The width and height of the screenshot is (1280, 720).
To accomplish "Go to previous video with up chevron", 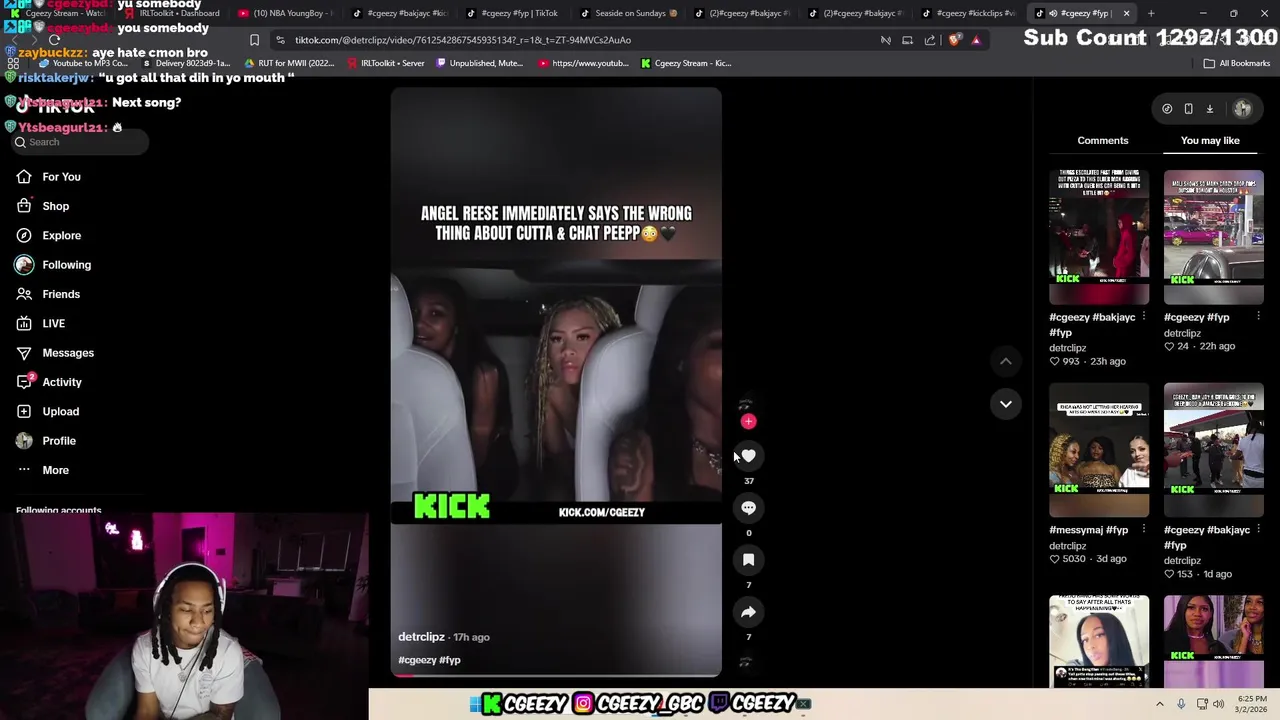I will [x=1006, y=361].
